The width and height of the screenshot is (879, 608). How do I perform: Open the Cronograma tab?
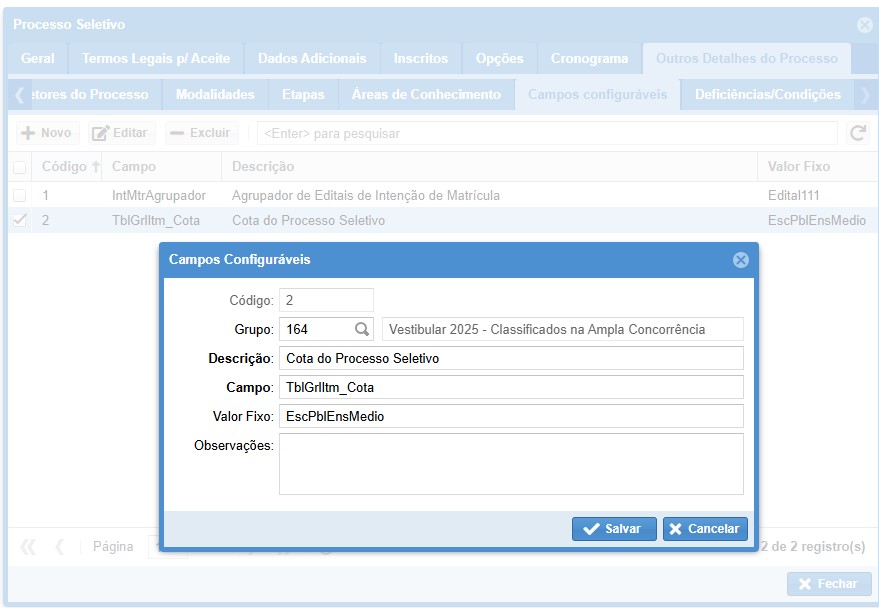pos(589,59)
